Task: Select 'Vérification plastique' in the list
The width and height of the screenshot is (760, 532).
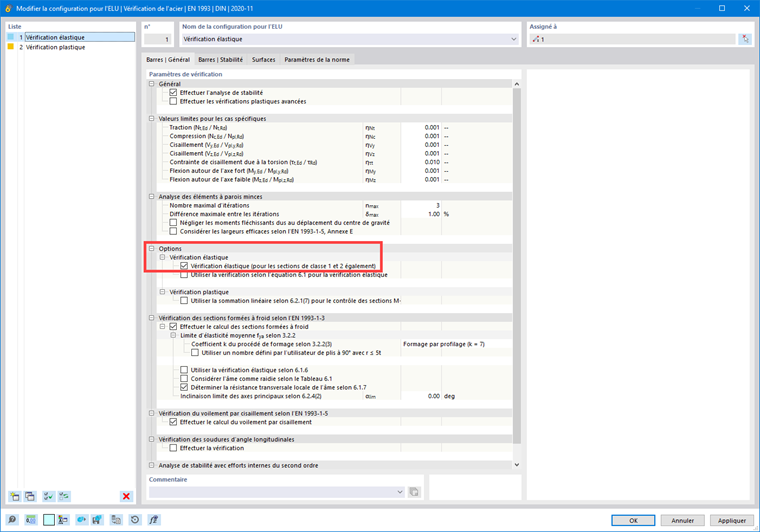Action: [55, 47]
